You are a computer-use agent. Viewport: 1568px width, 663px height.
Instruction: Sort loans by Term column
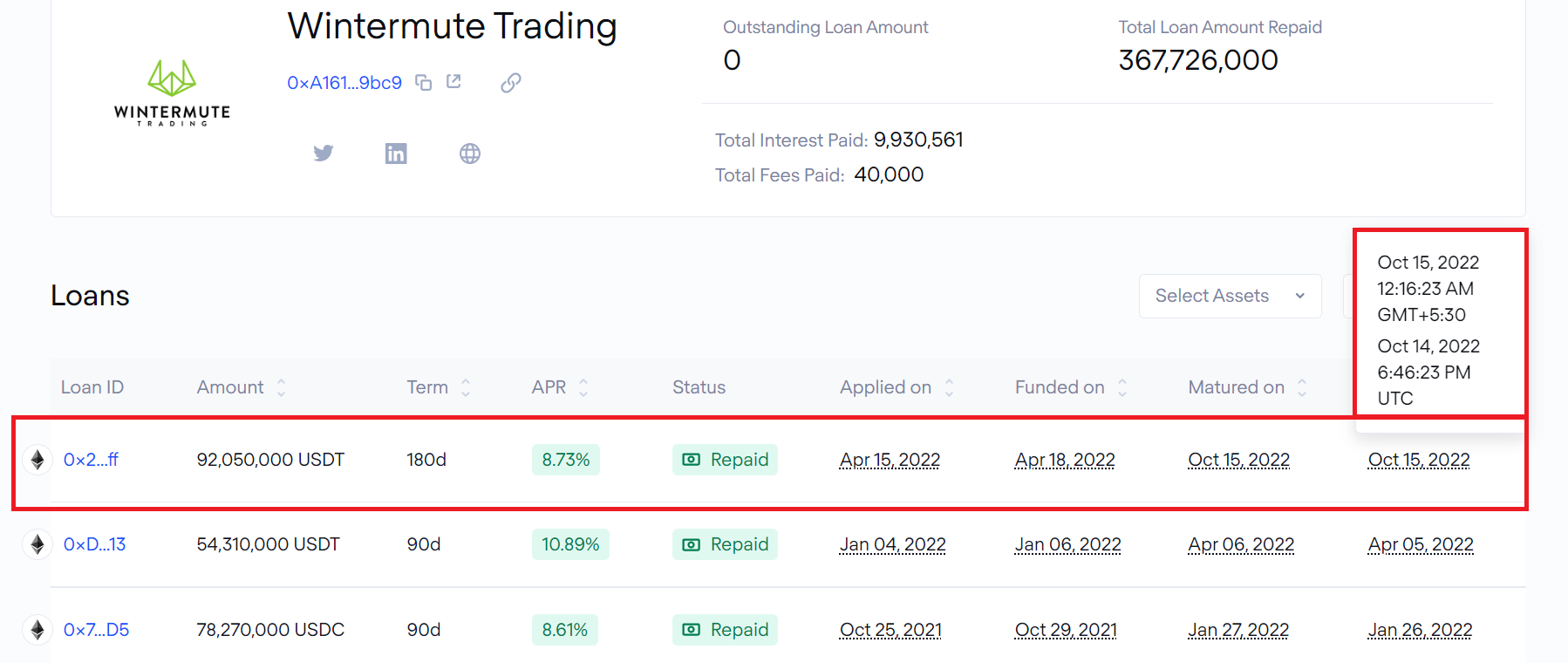click(466, 387)
